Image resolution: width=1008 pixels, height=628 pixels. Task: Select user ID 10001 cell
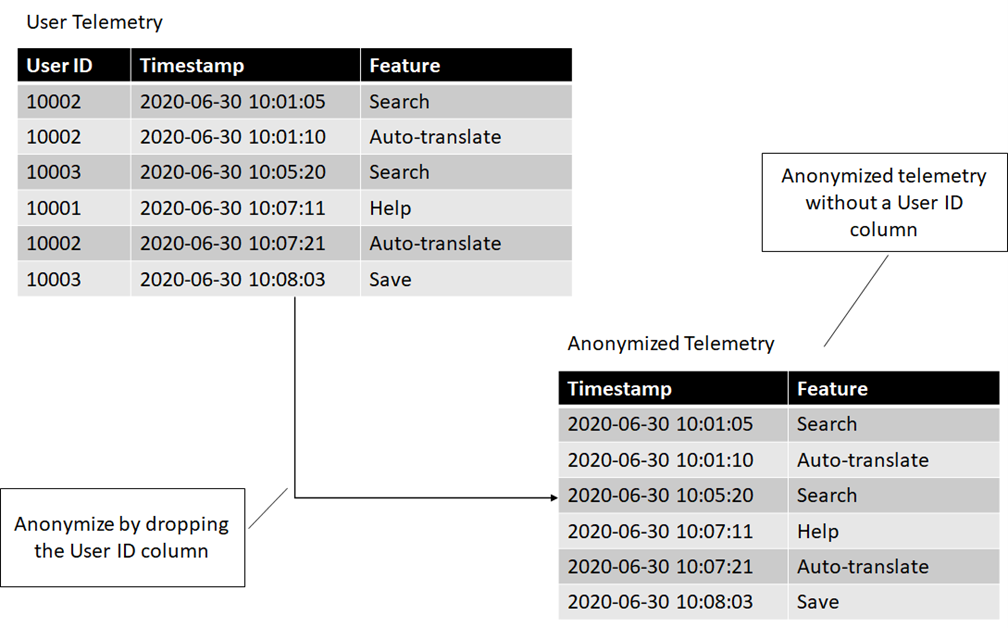click(74, 208)
